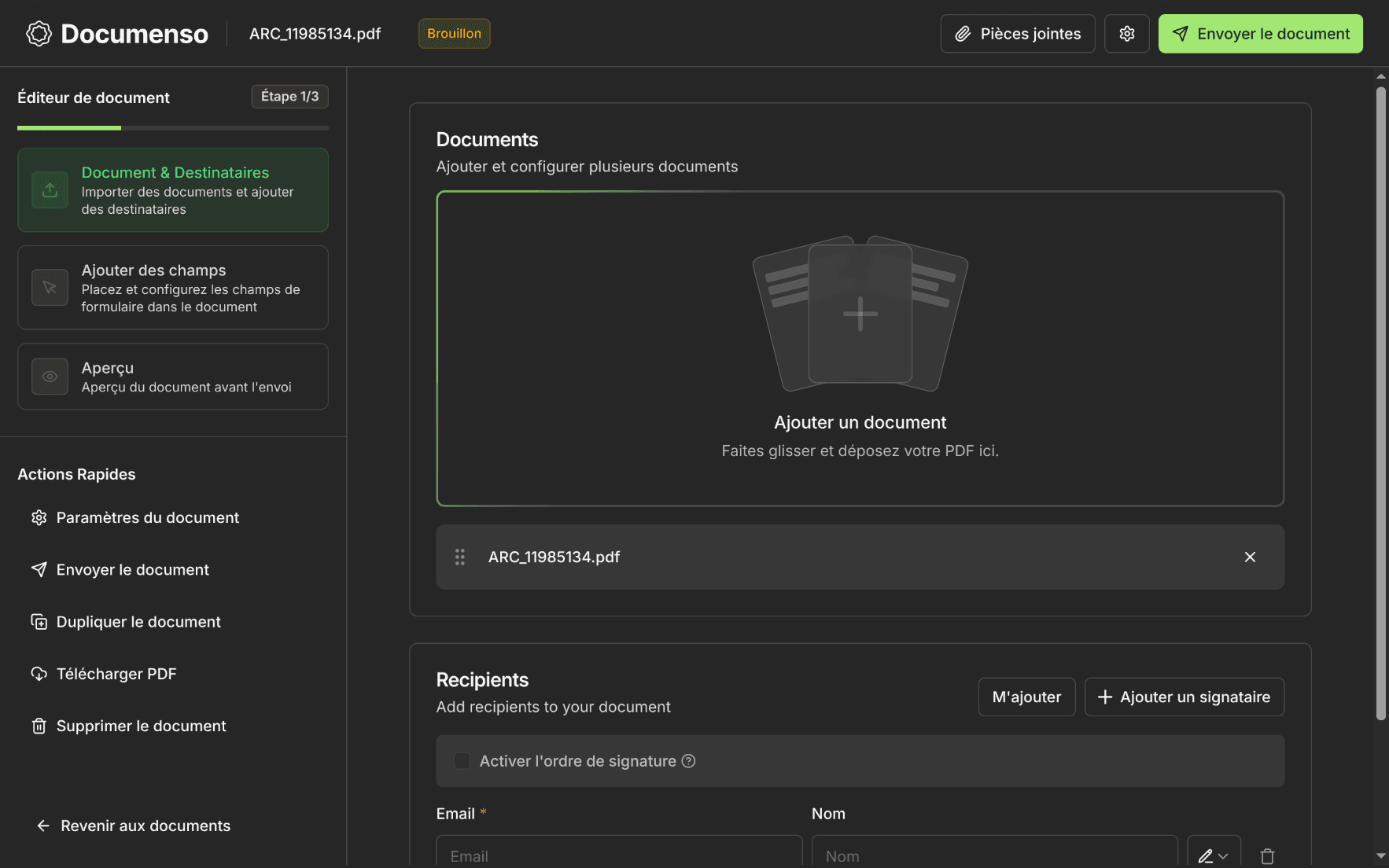Click the signature order help icon

pos(688,761)
